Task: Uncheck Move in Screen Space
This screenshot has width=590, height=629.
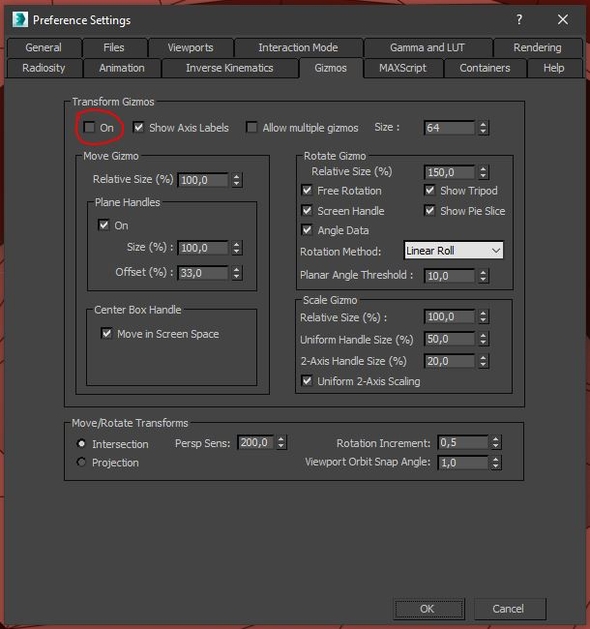Action: click(107, 333)
